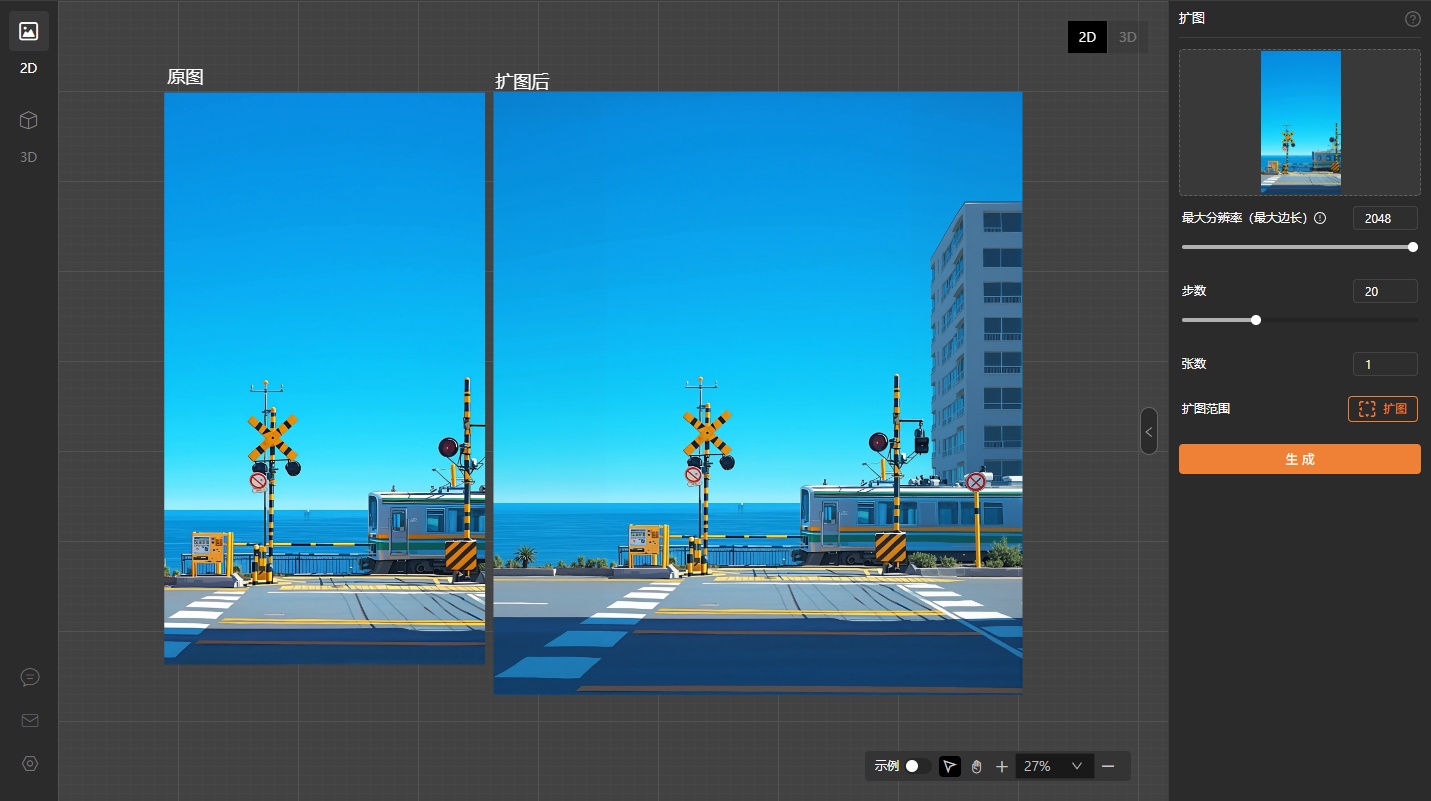The height and width of the screenshot is (801, 1431).
Task: Select the pointer arrow tool
Action: tap(950, 766)
